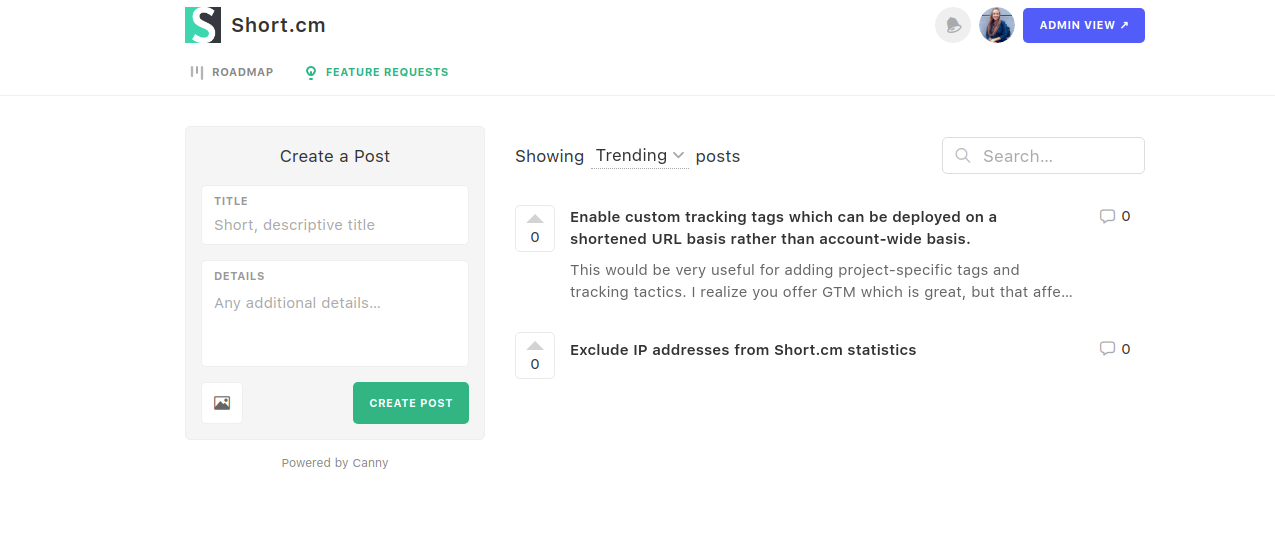
Task: Open comments on Exclude IP addresses post
Action: (1114, 349)
